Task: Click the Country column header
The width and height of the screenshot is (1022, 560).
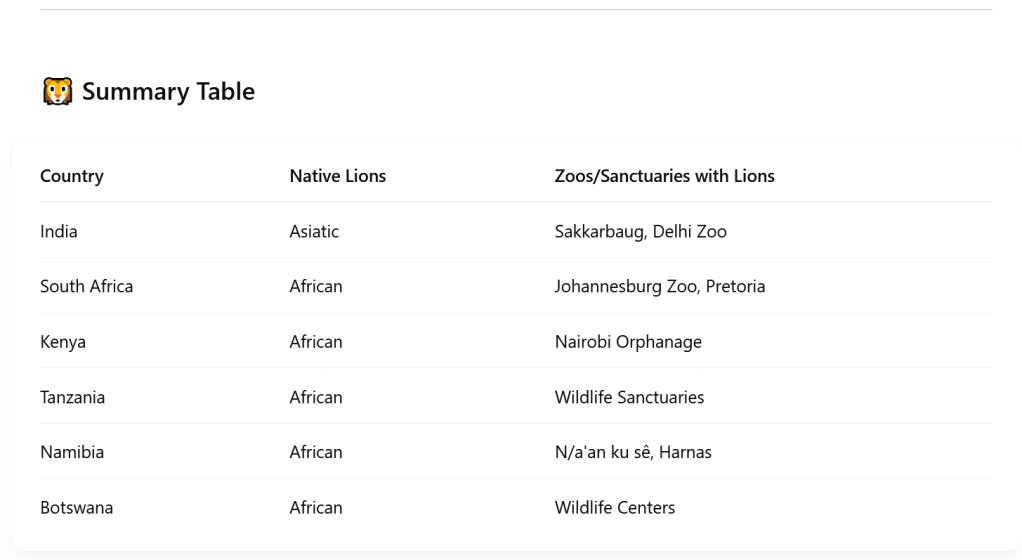Action: click(x=72, y=176)
